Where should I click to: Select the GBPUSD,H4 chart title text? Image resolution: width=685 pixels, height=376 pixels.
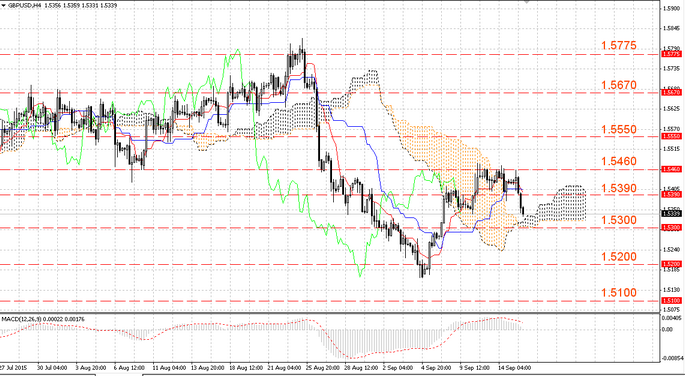pos(24,4)
